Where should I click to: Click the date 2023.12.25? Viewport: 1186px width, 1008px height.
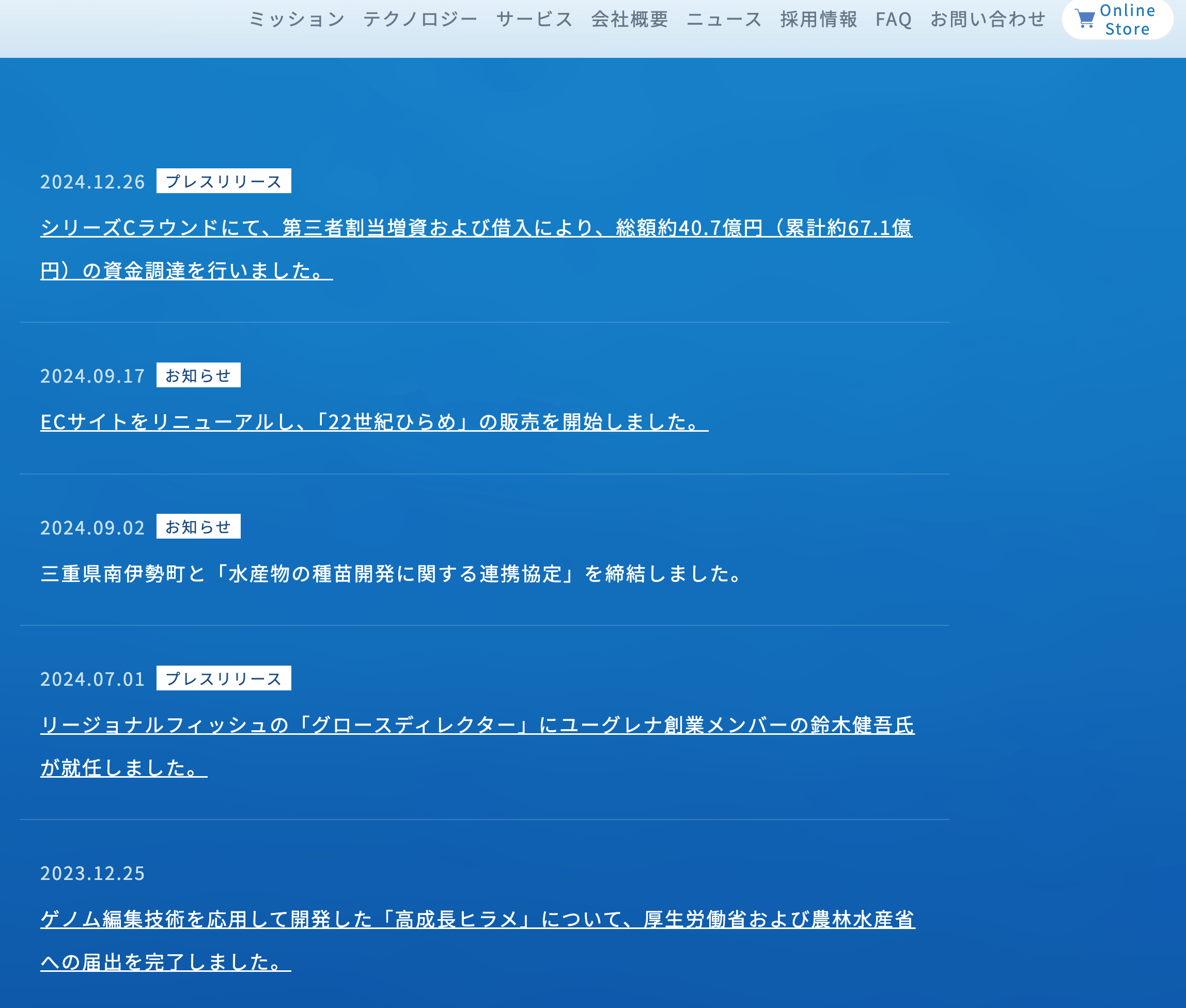pos(92,873)
